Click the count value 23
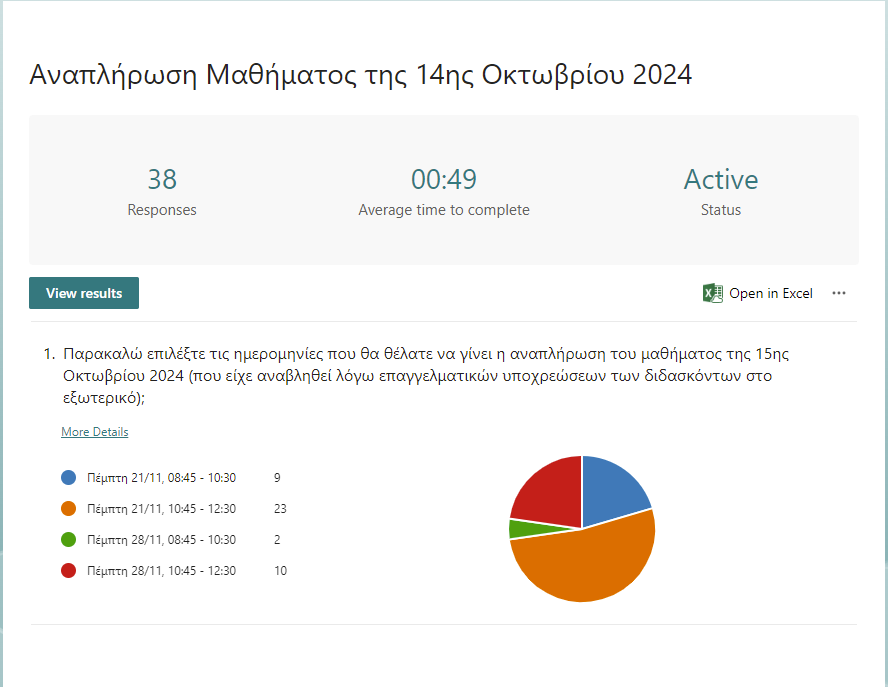888x687 pixels. coord(280,509)
